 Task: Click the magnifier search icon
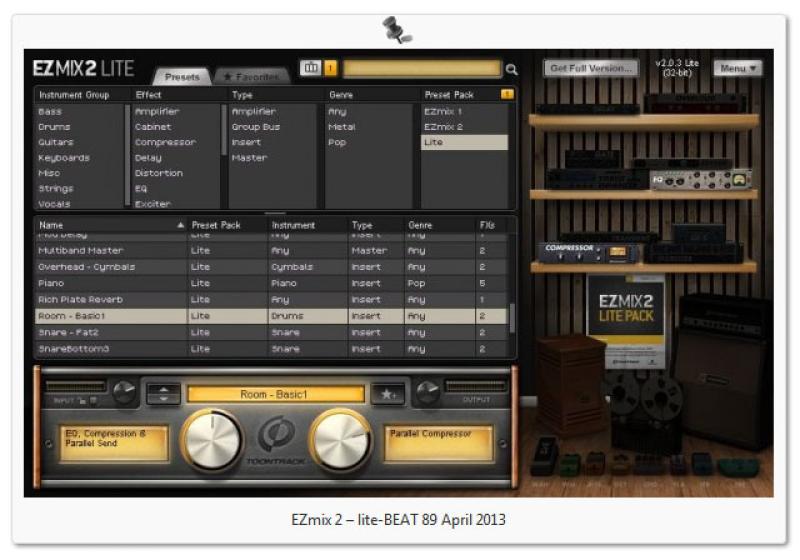point(511,69)
